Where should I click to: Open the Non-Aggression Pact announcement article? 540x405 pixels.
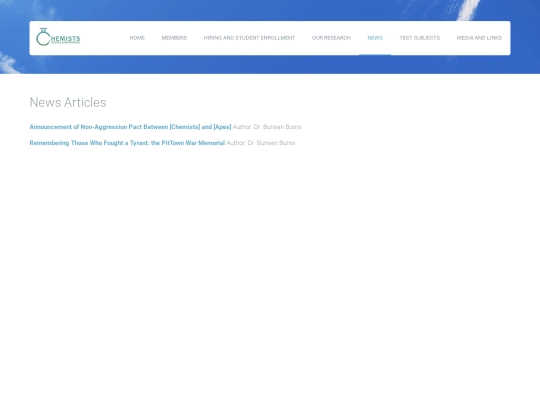point(131,127)
